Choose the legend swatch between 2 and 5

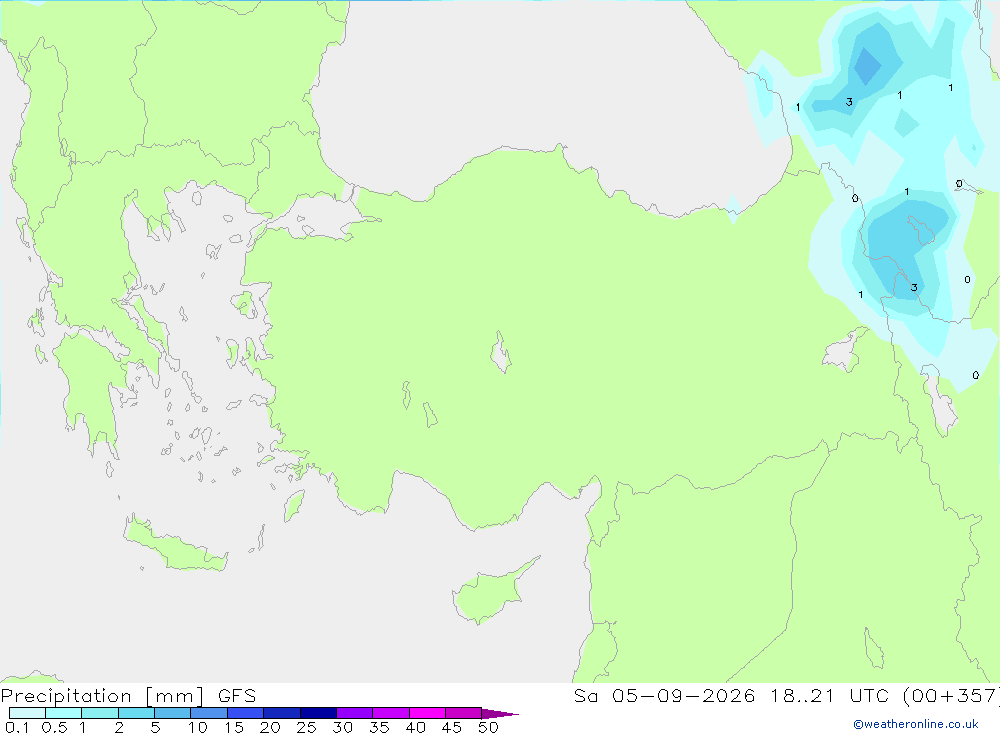pos(136,713)
